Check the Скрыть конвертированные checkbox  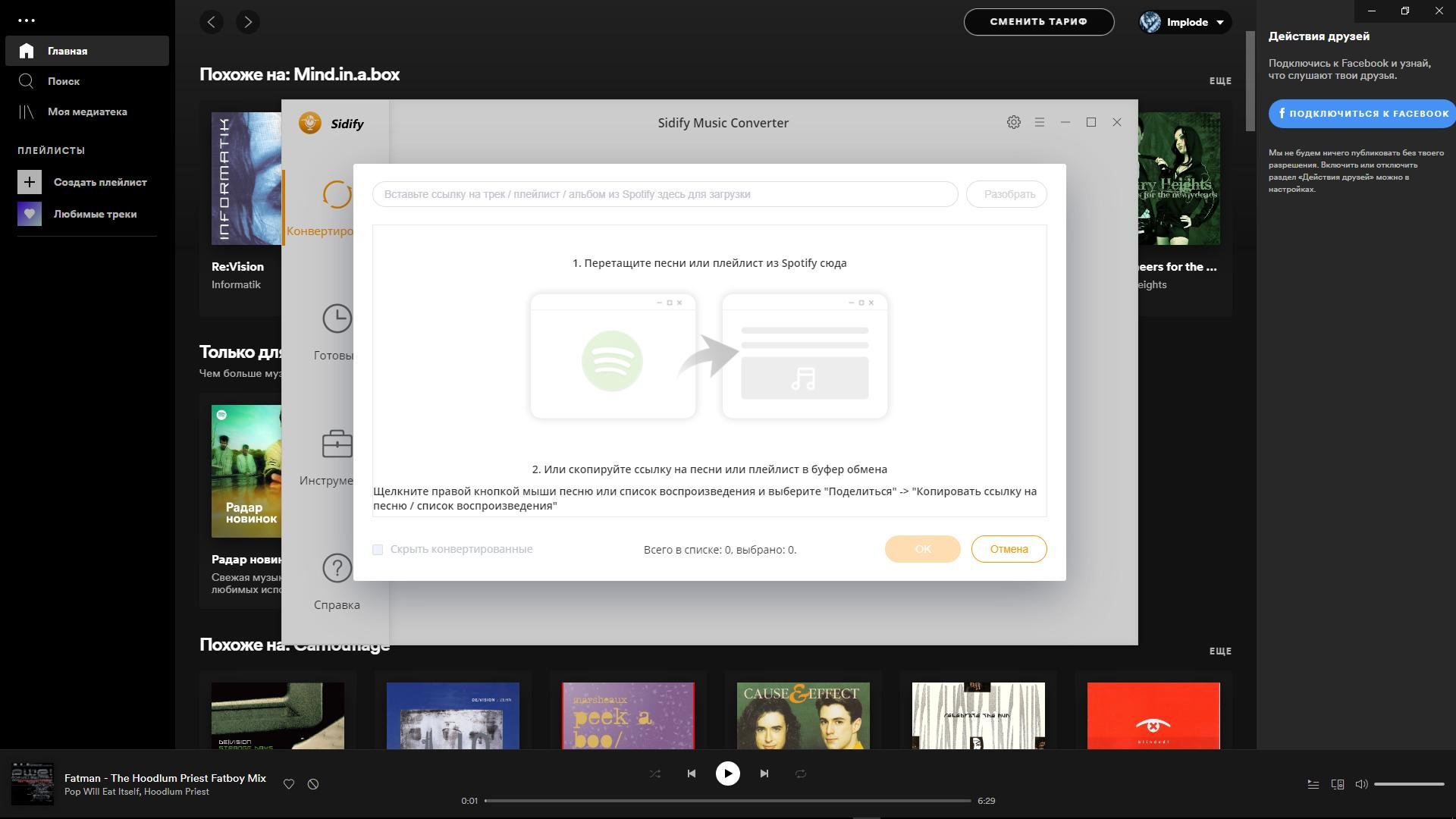point(378,550)
